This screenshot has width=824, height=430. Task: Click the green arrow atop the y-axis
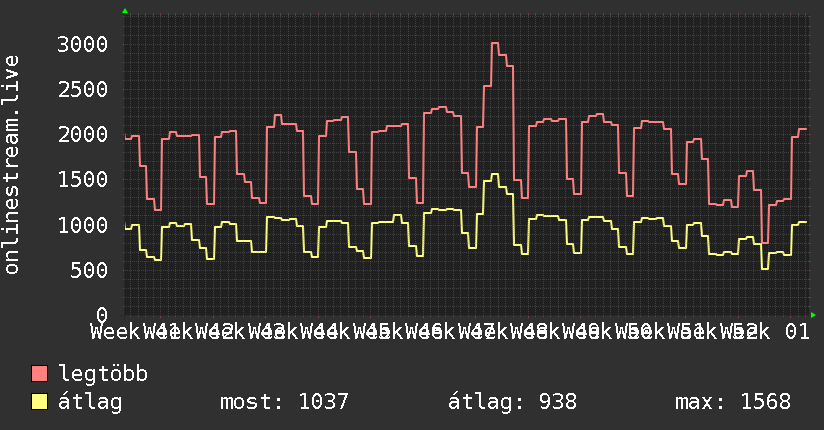(x=125, y=11)
